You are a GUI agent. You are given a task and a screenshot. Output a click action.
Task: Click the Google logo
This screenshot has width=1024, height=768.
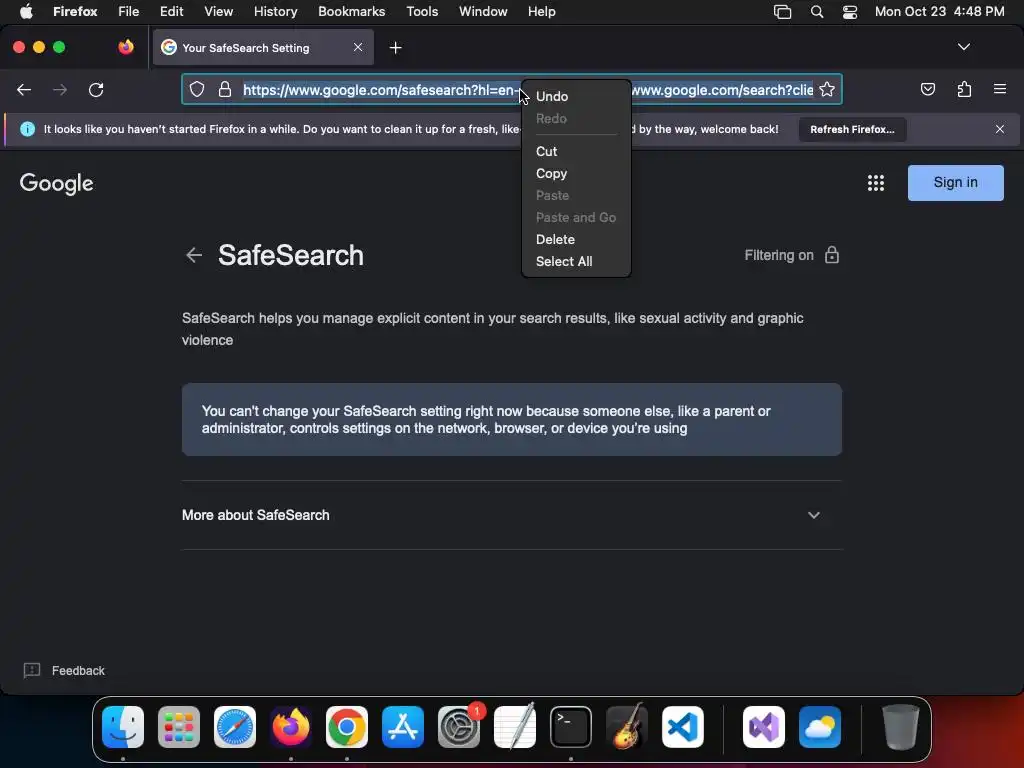(x=57, y=184)
